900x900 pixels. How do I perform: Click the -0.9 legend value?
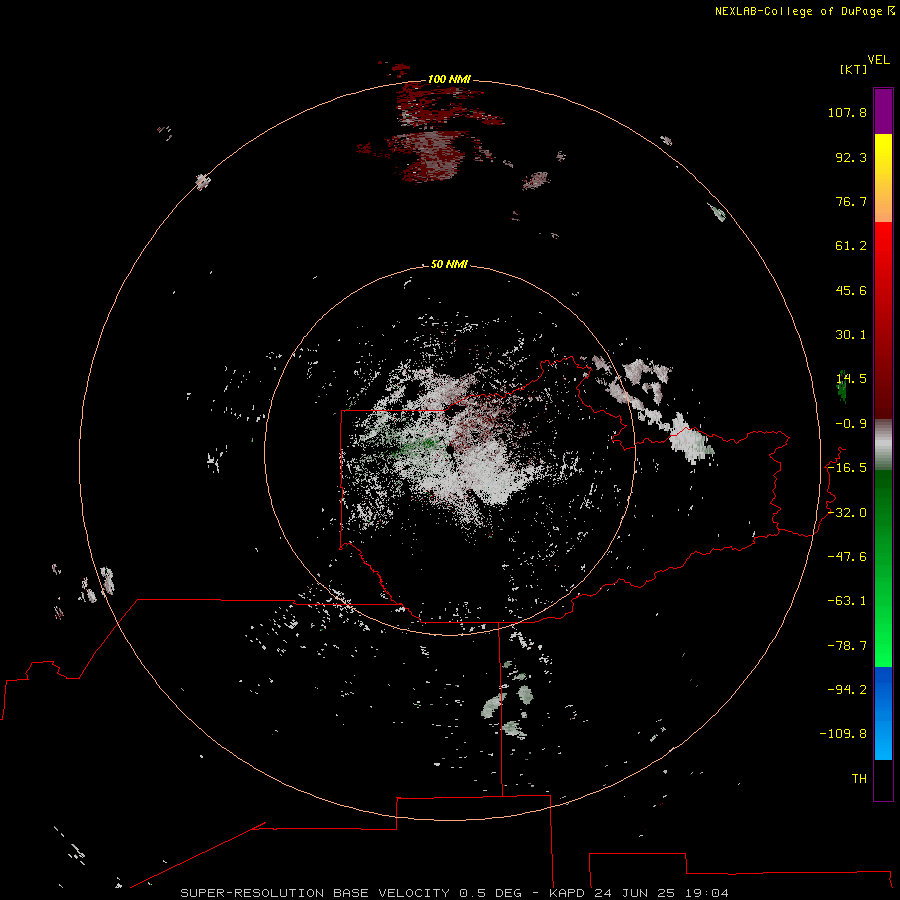coord(851,424)
